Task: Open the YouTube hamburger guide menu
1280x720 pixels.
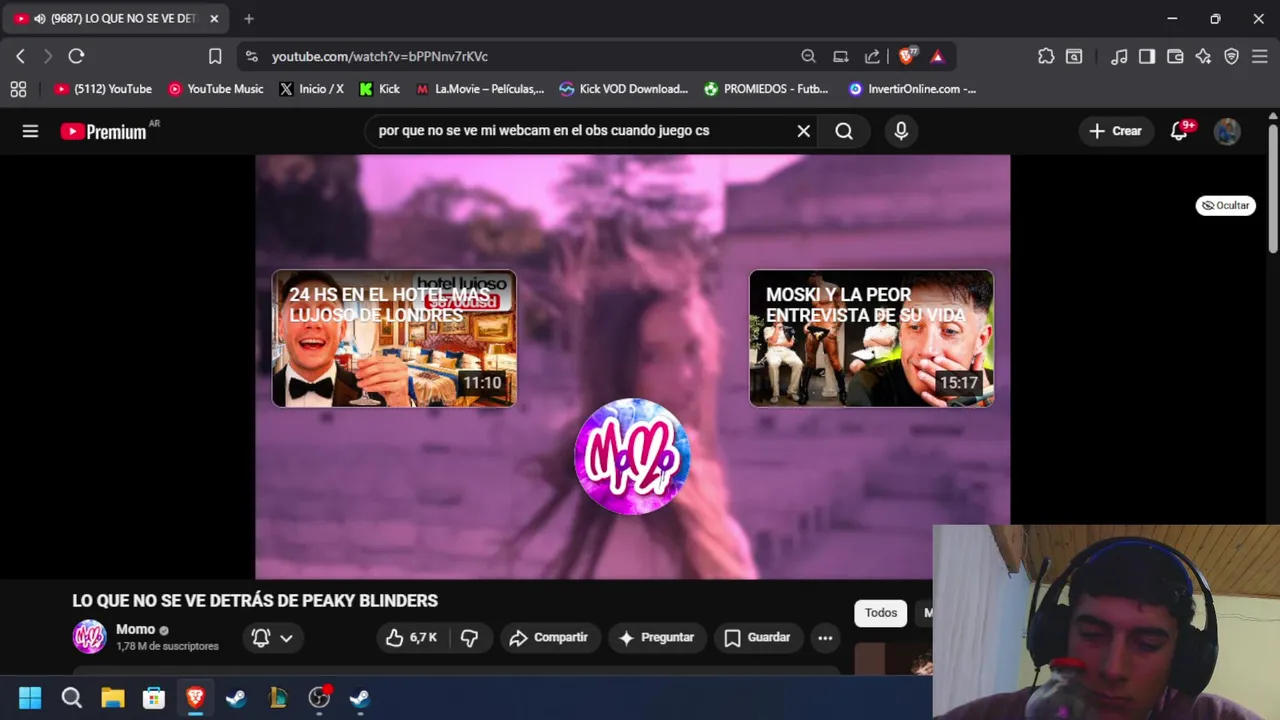Action: tap(30, 131)
